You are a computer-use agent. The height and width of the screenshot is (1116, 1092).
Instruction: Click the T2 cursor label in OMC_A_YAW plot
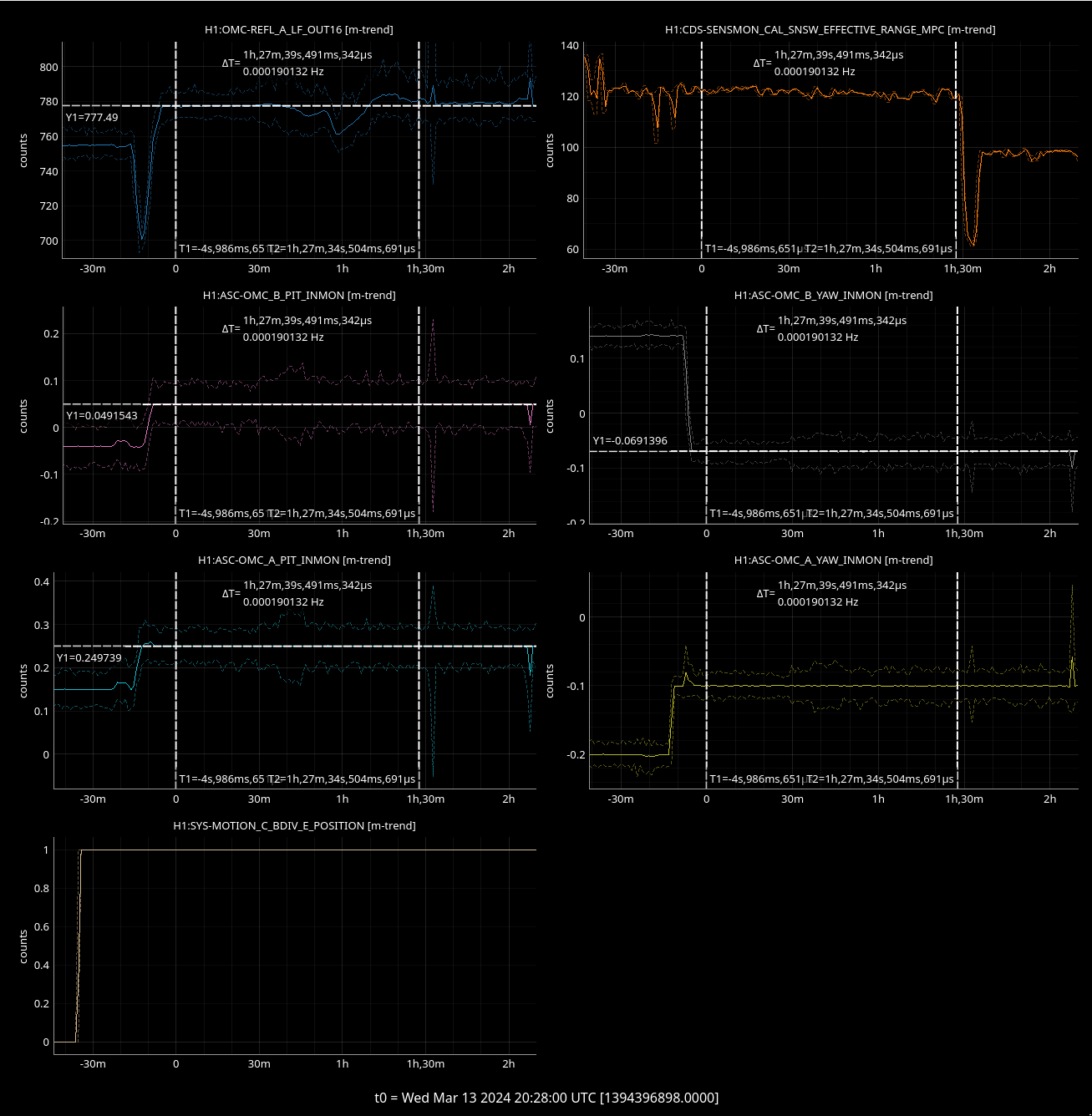(x=881, y=779)
